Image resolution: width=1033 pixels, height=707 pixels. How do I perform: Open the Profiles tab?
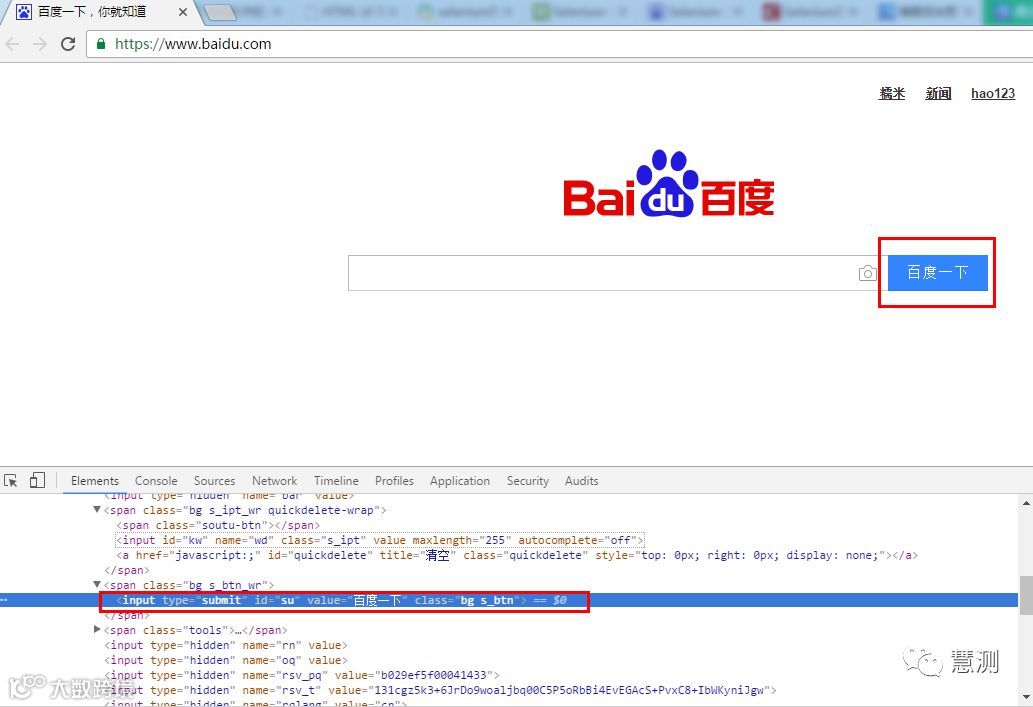(394, 481)
